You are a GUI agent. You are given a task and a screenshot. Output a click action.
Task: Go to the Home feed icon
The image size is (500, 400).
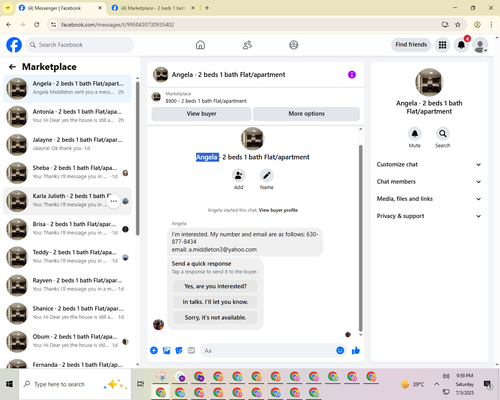200,45
